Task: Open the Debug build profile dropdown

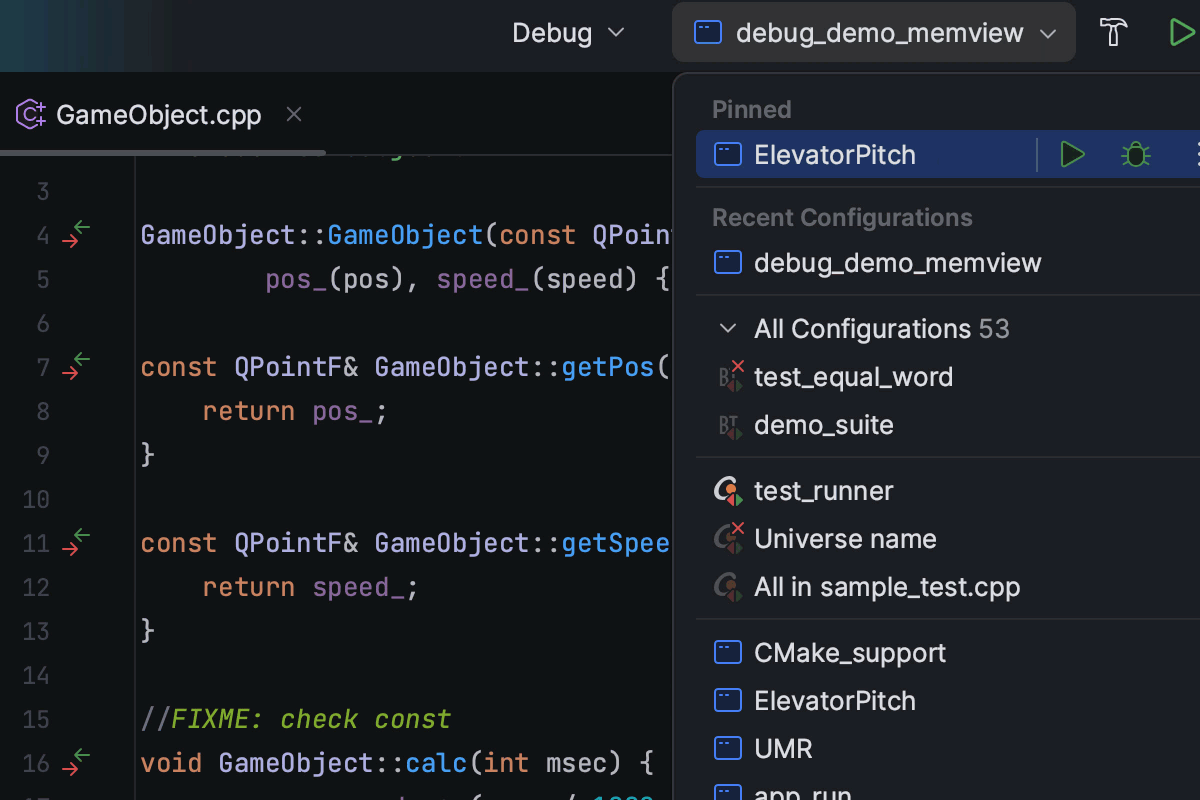Action: (568, 33)
